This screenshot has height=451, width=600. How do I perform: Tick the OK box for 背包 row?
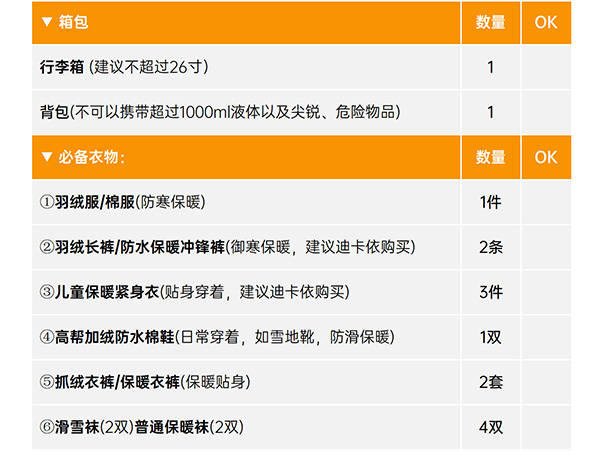pyautogui.click(x=545, y=112)
